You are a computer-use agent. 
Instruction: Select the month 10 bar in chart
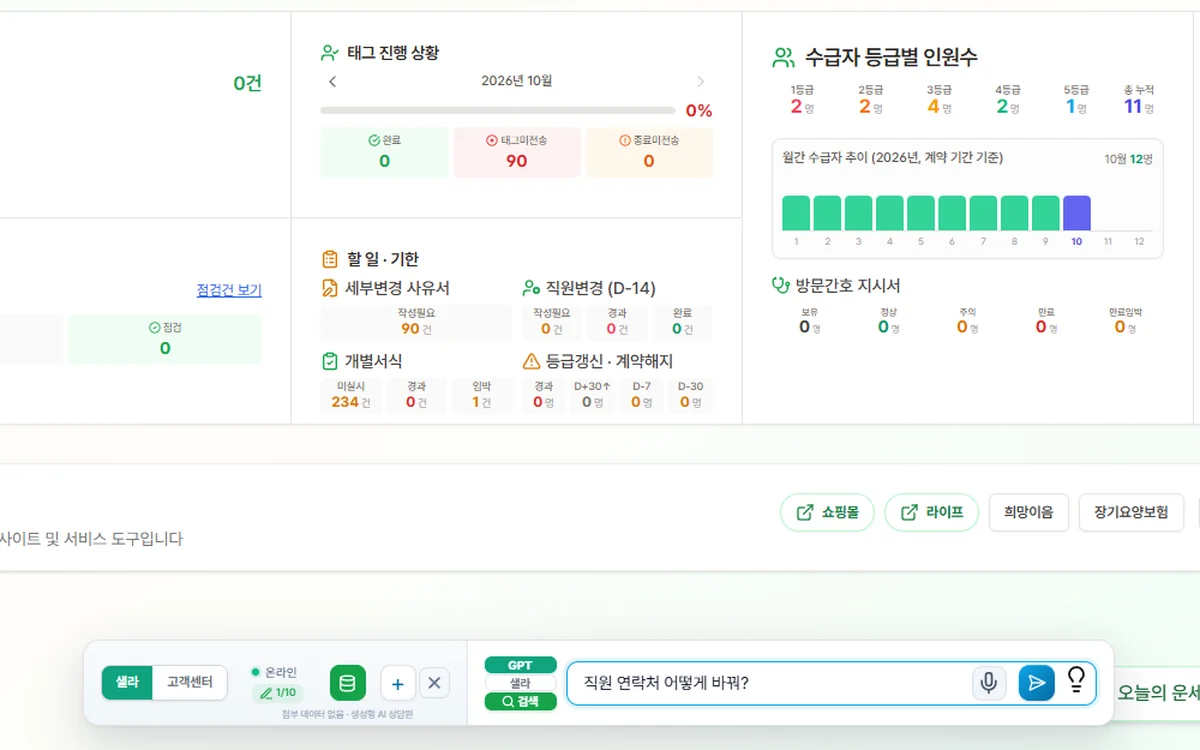[1077, 213]
